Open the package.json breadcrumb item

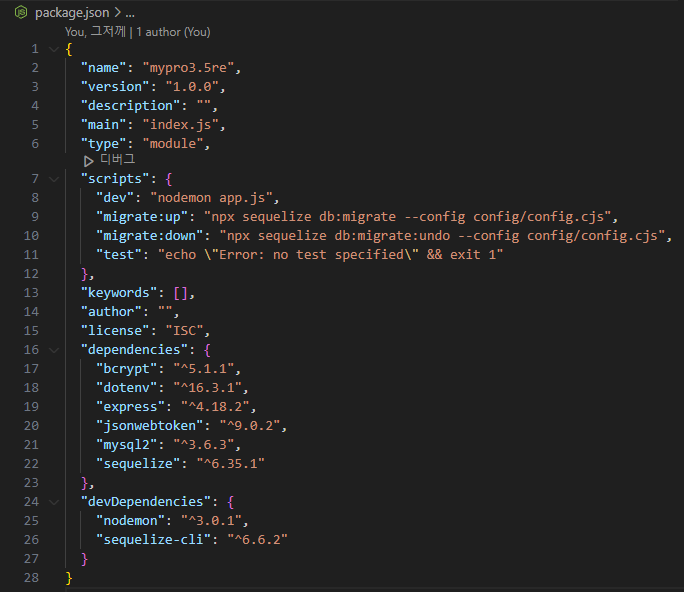72,13
